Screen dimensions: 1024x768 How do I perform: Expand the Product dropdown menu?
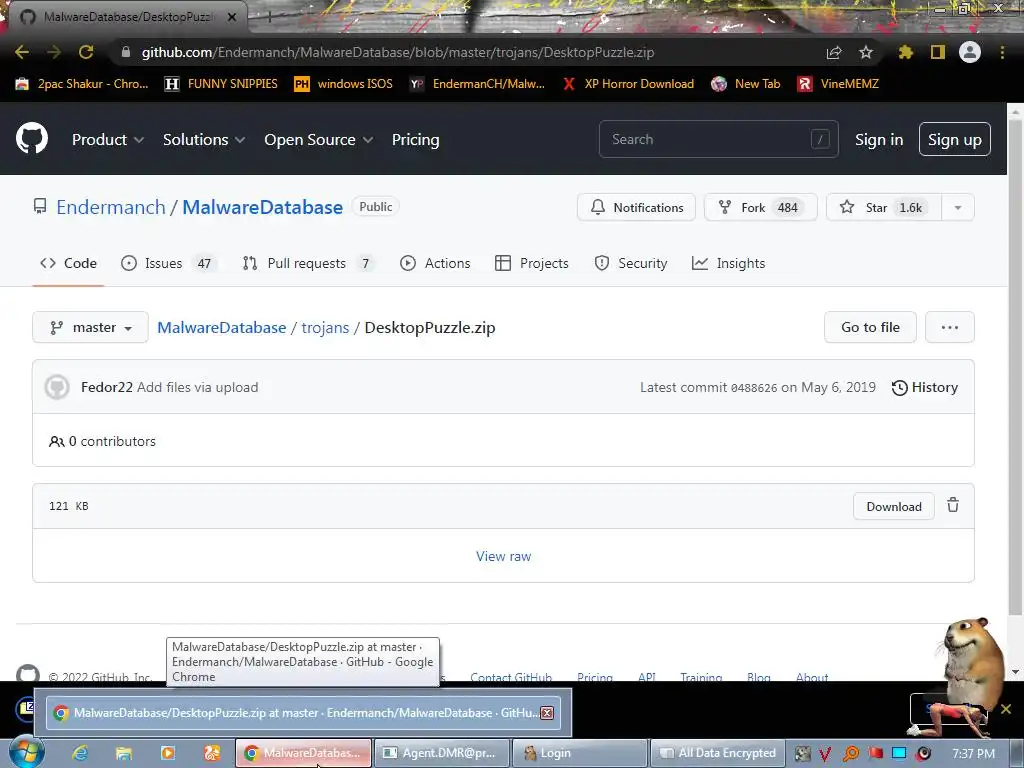pos(108,139)
